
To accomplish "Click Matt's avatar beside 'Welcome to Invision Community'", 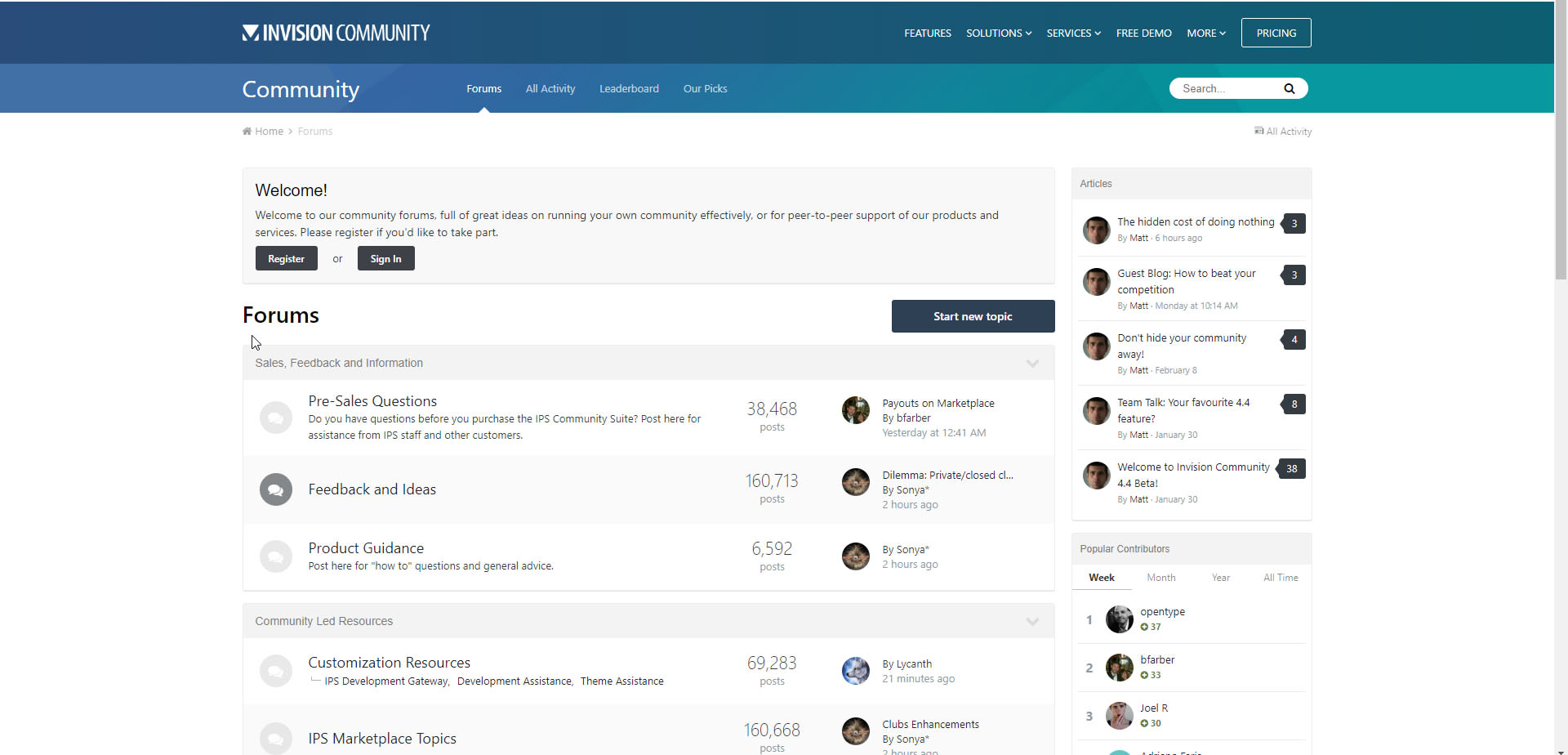I will point(1096,476).
